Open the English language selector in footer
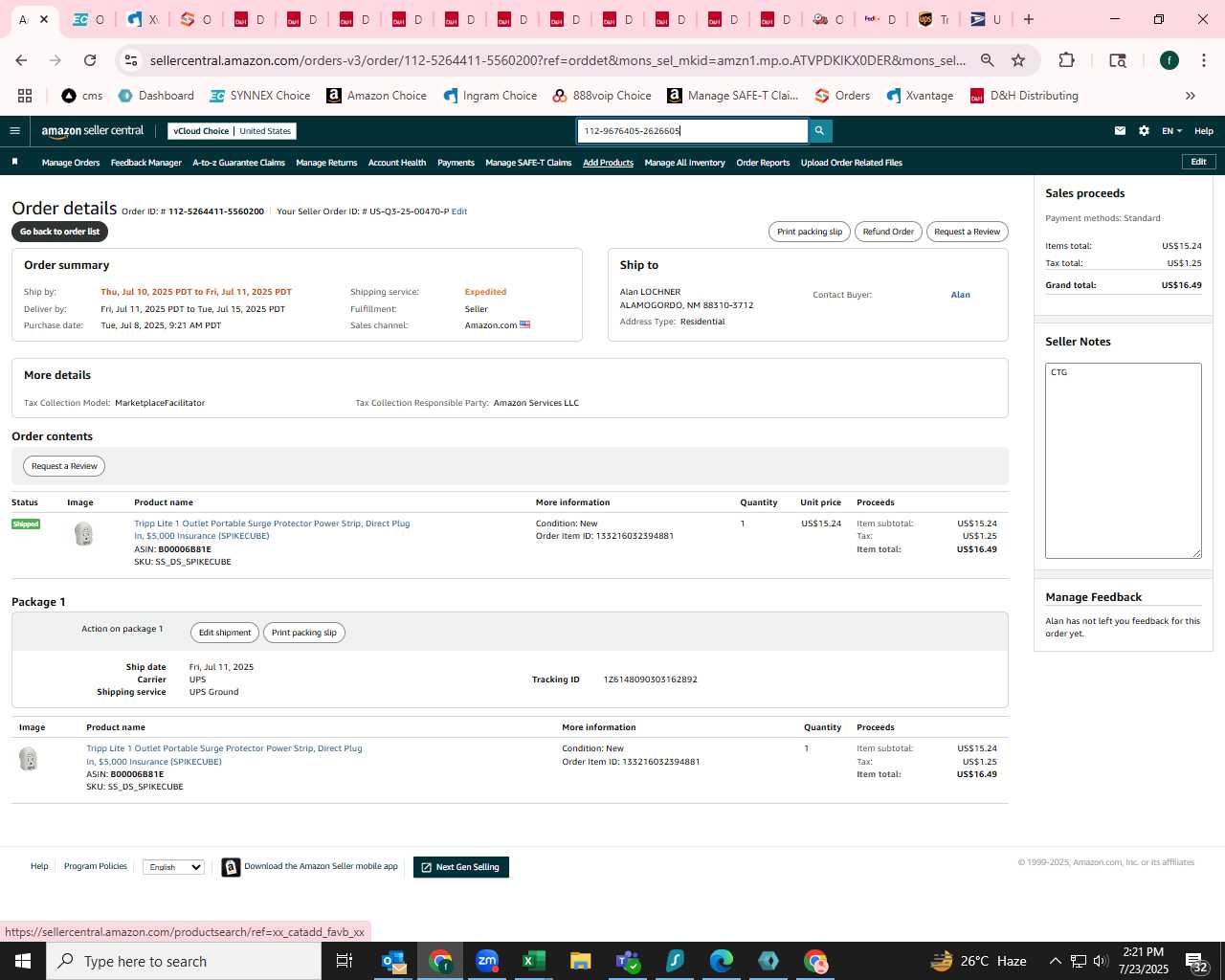Viewport: 1225px width, 980px height. coord(173,867)
